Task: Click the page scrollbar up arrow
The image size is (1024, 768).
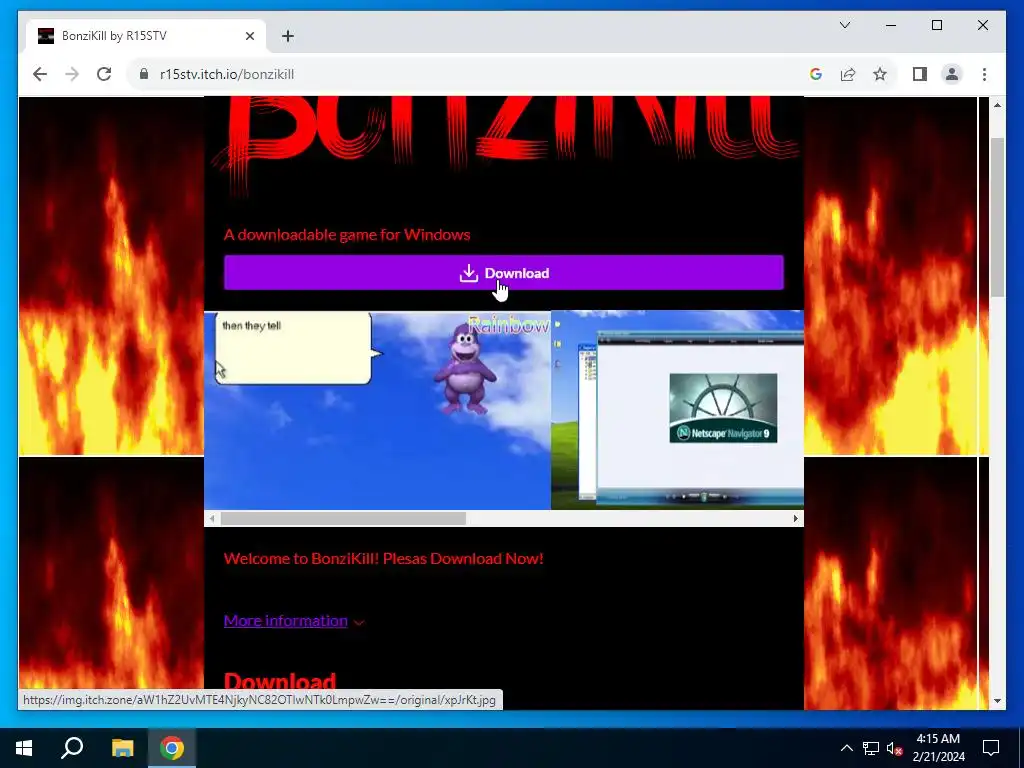Action: coord(997,105)
